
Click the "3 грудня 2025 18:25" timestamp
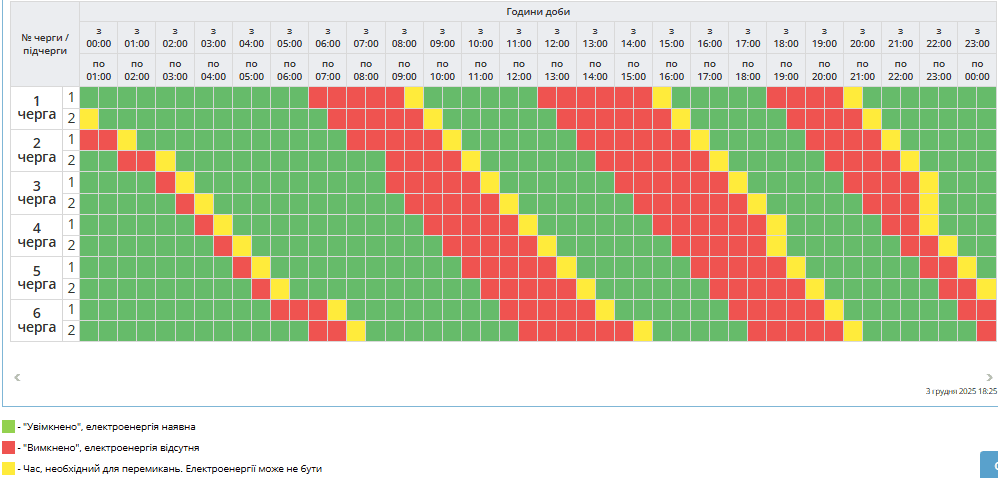[x=961, y=391]
